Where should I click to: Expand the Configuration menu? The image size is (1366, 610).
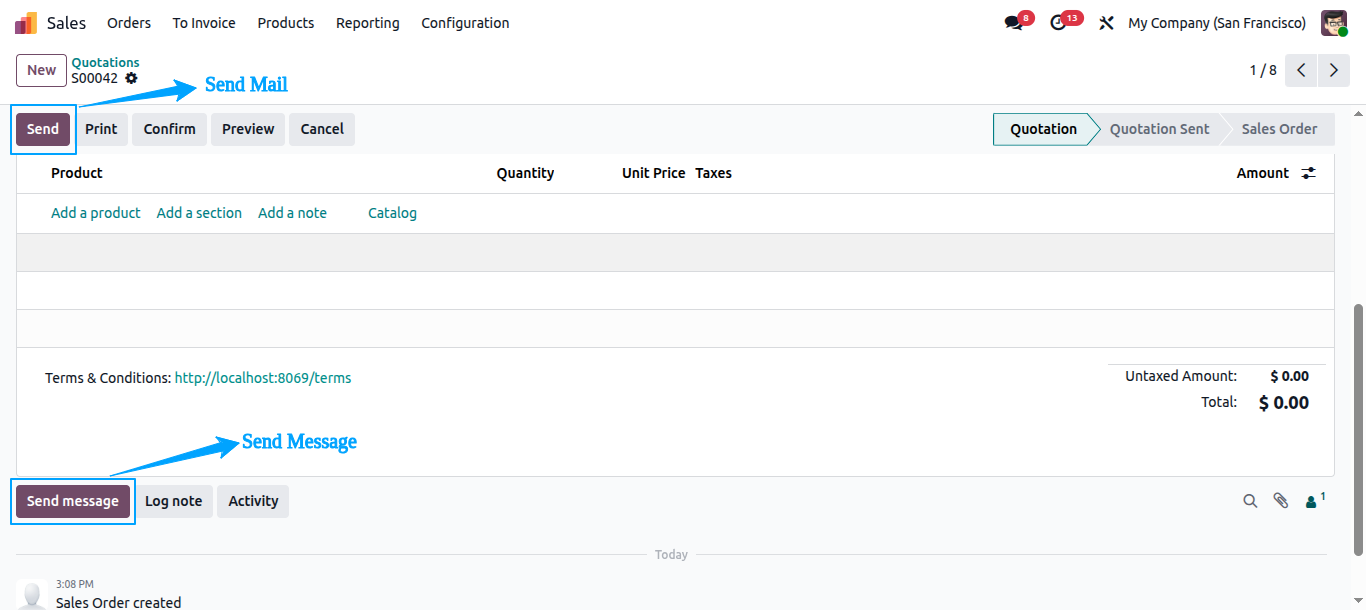465,23
